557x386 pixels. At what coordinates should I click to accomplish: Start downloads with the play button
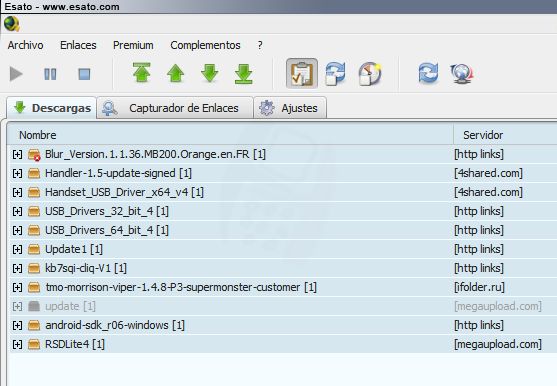coord(16,74)
